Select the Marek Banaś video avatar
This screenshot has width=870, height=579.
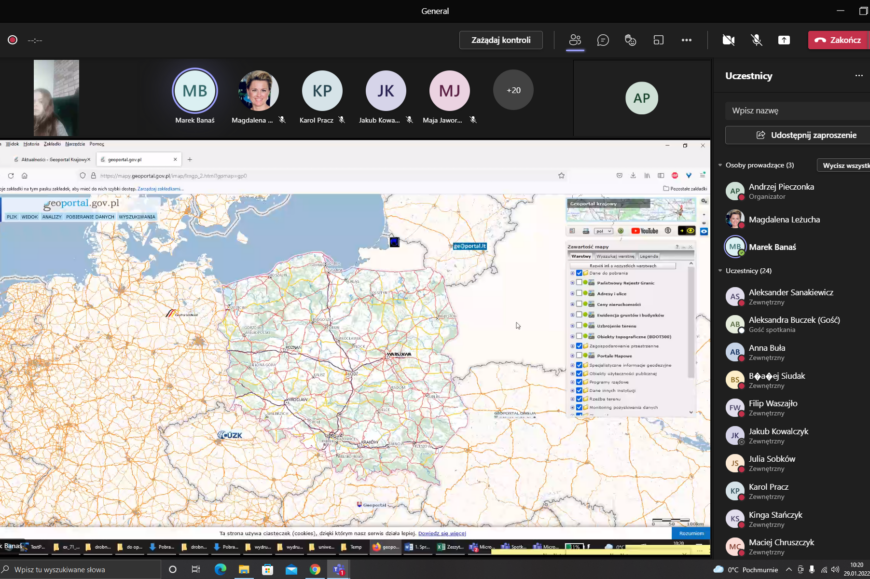195,90
